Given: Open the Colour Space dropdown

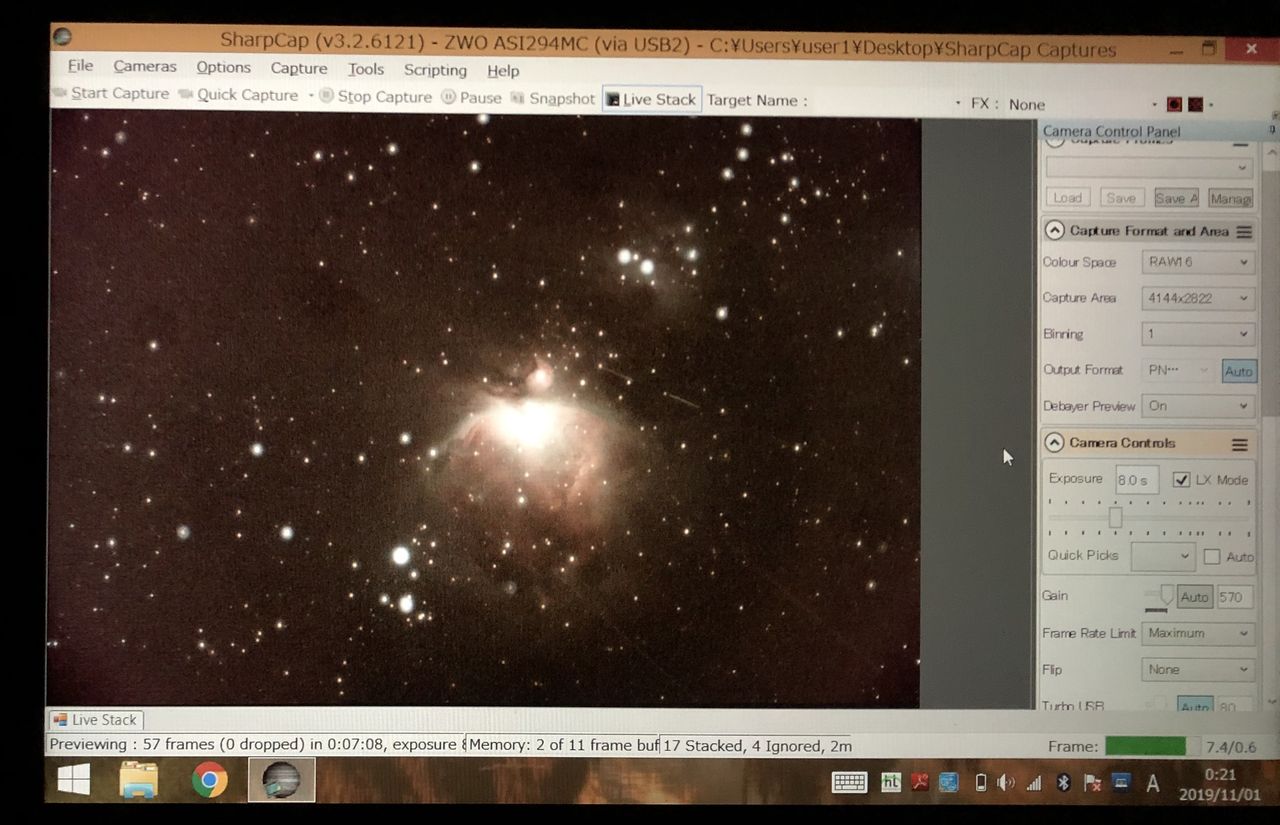Looking at the screenshot, I should 1197,262.
